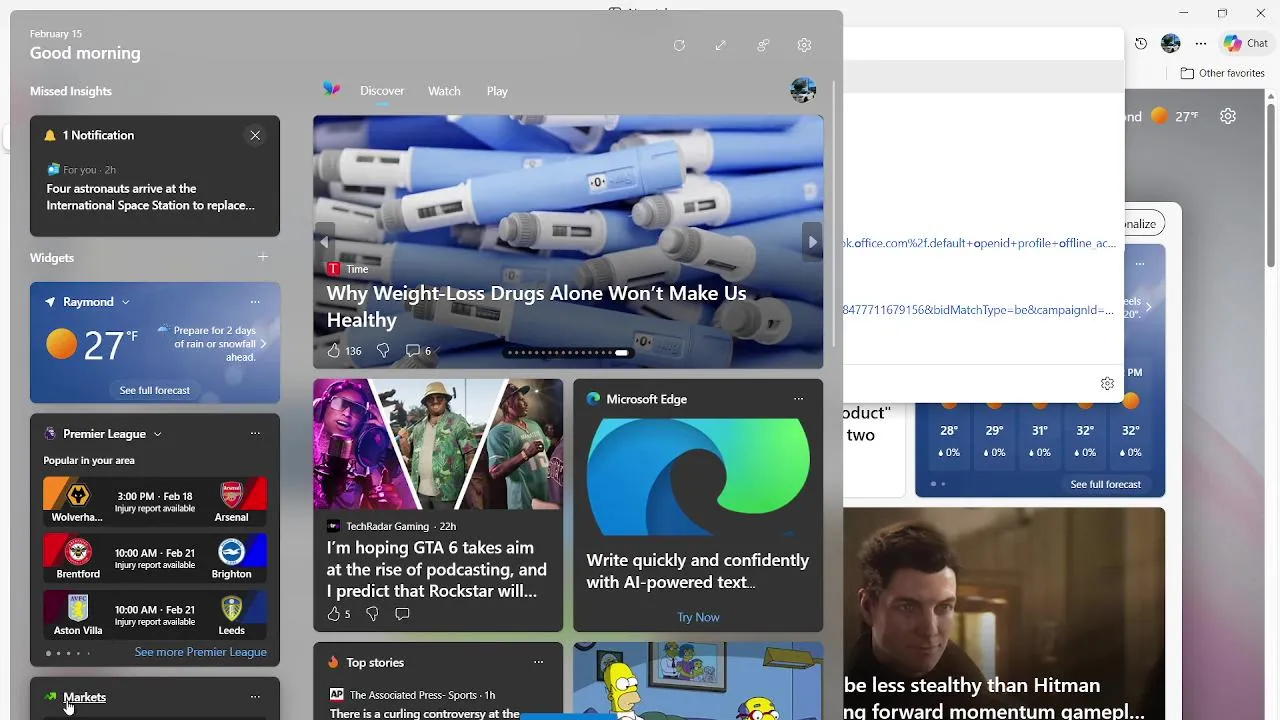The width and height of the screenshot is (1280, 720).
Task: Refresh the widgets feed
Action: tap(679, 45)
